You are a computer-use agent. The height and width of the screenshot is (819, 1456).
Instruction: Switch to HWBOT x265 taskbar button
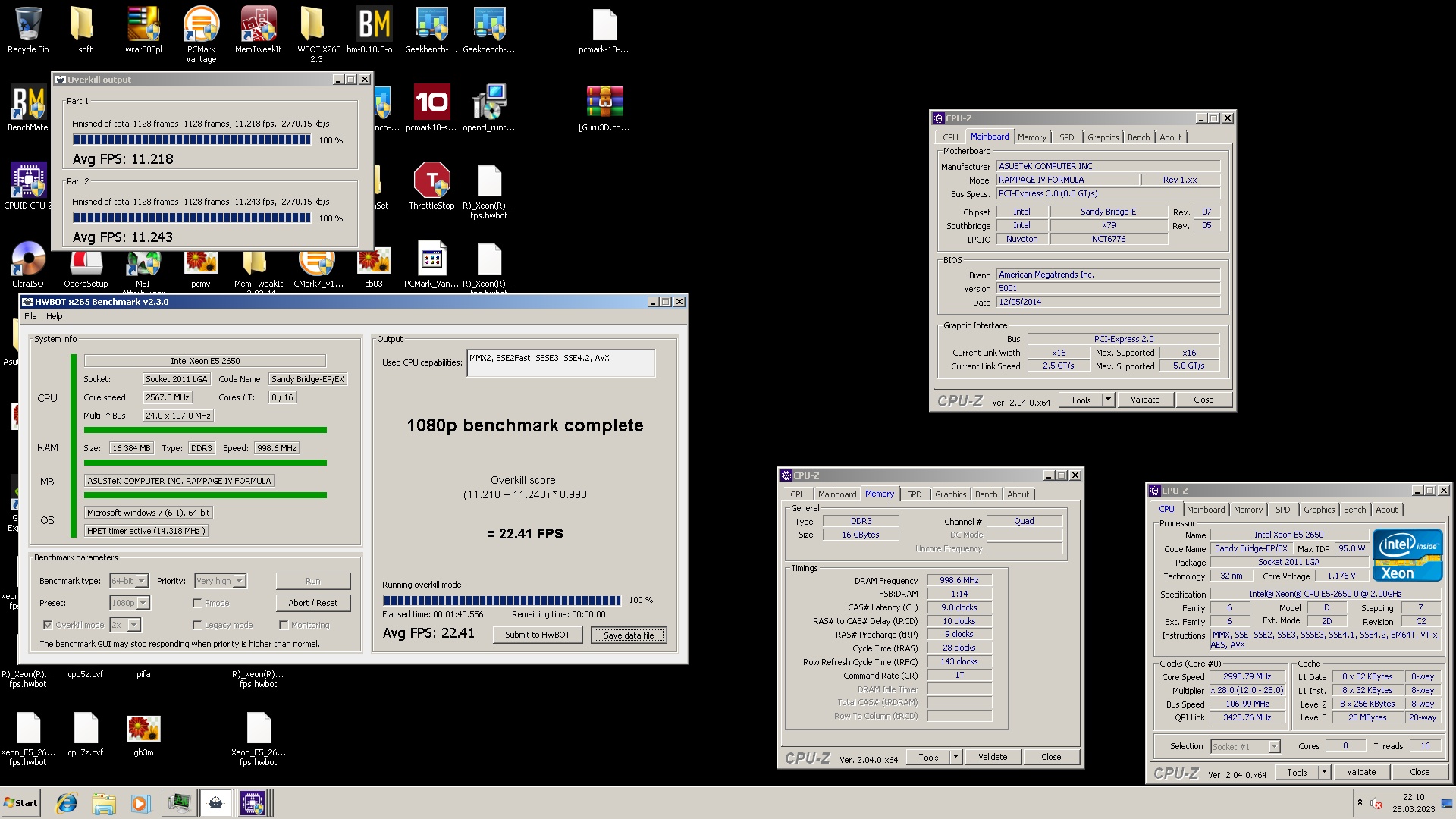point(216,803)
